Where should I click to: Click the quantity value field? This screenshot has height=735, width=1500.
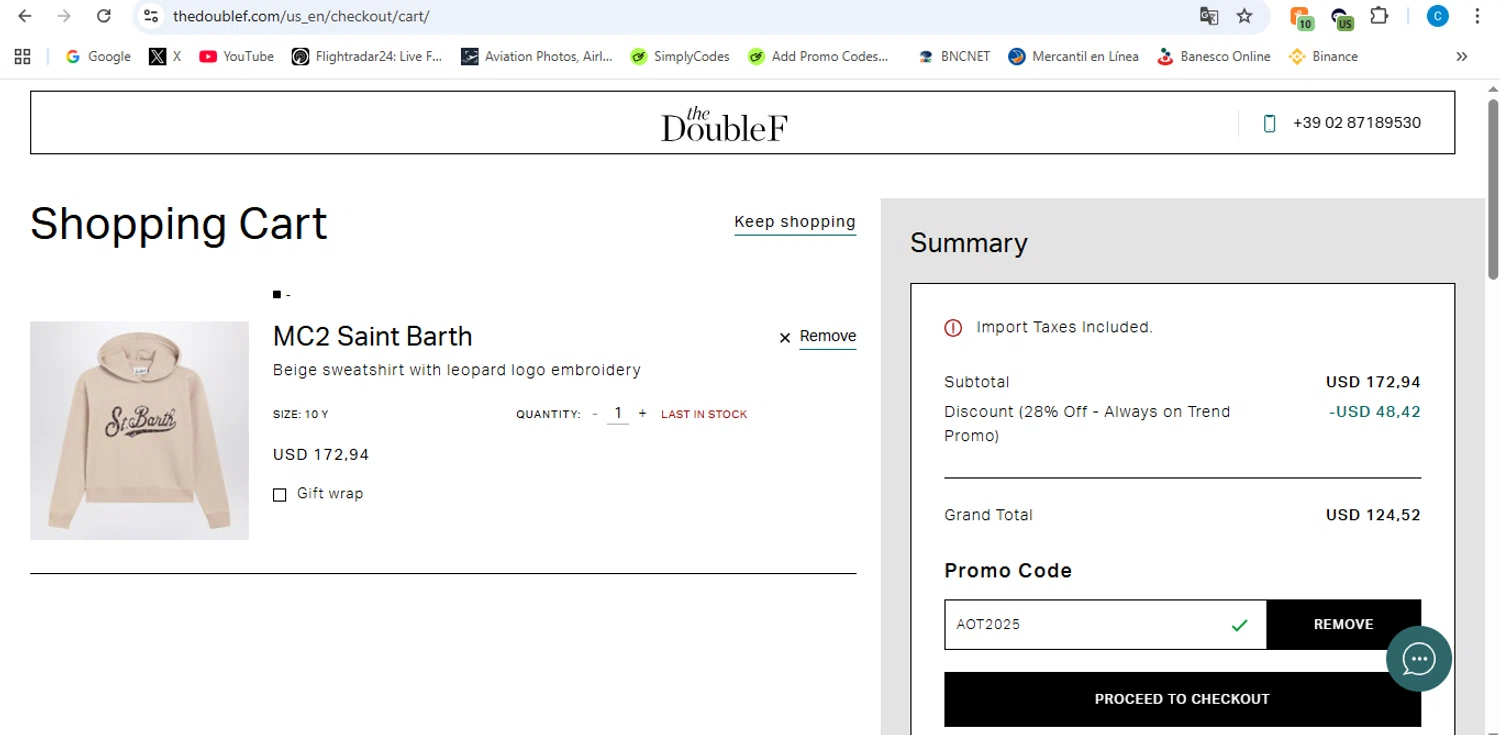point(618,413)
